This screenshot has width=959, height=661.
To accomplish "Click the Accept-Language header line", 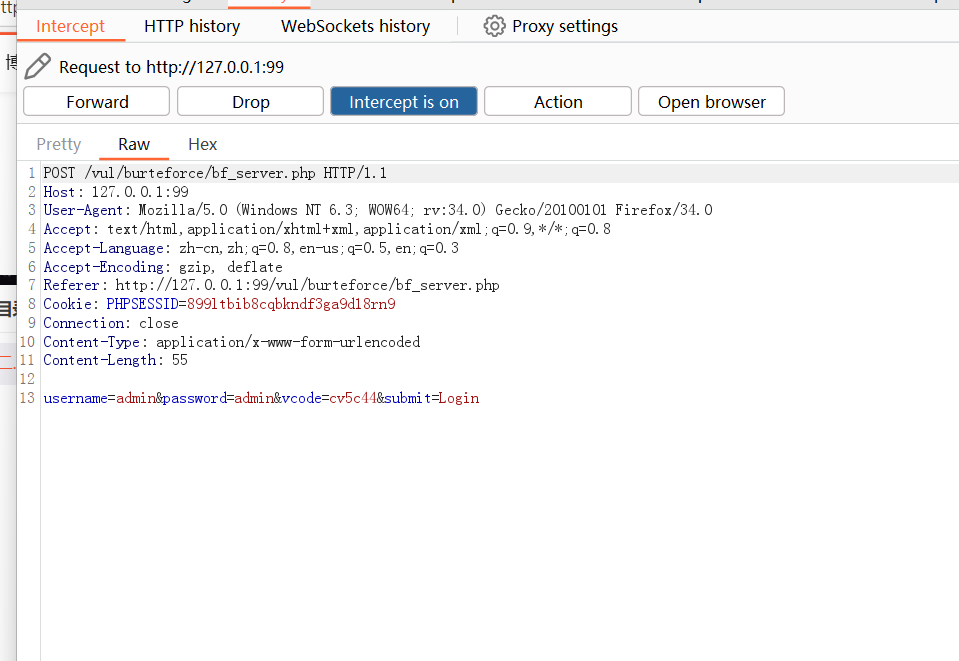I will click(251, 248).
